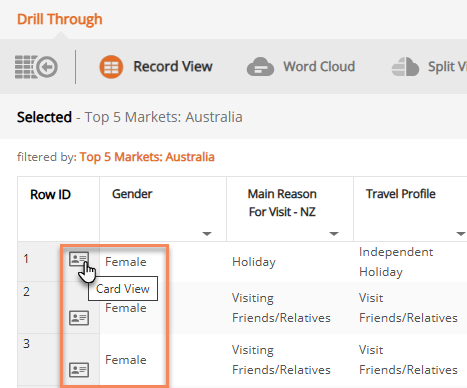Select the Female cell in row 1
Viewport: 467px width, 388px height.
(x=126, y=262)
